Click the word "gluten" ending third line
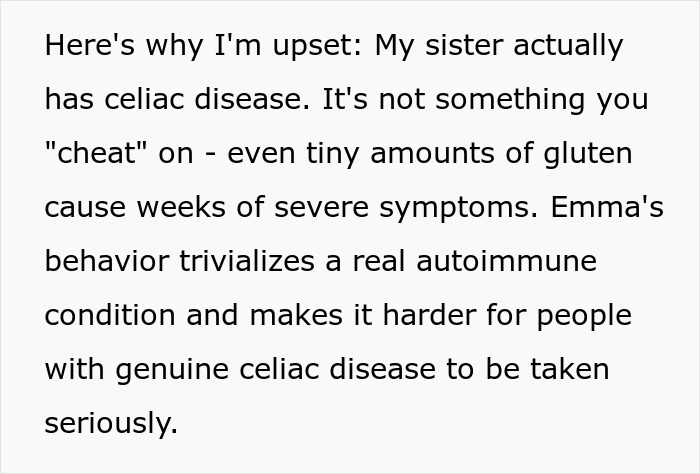Image resolution: width=700 pixels, height=474 pixels. pyautogui.click(x=588, y=155)
